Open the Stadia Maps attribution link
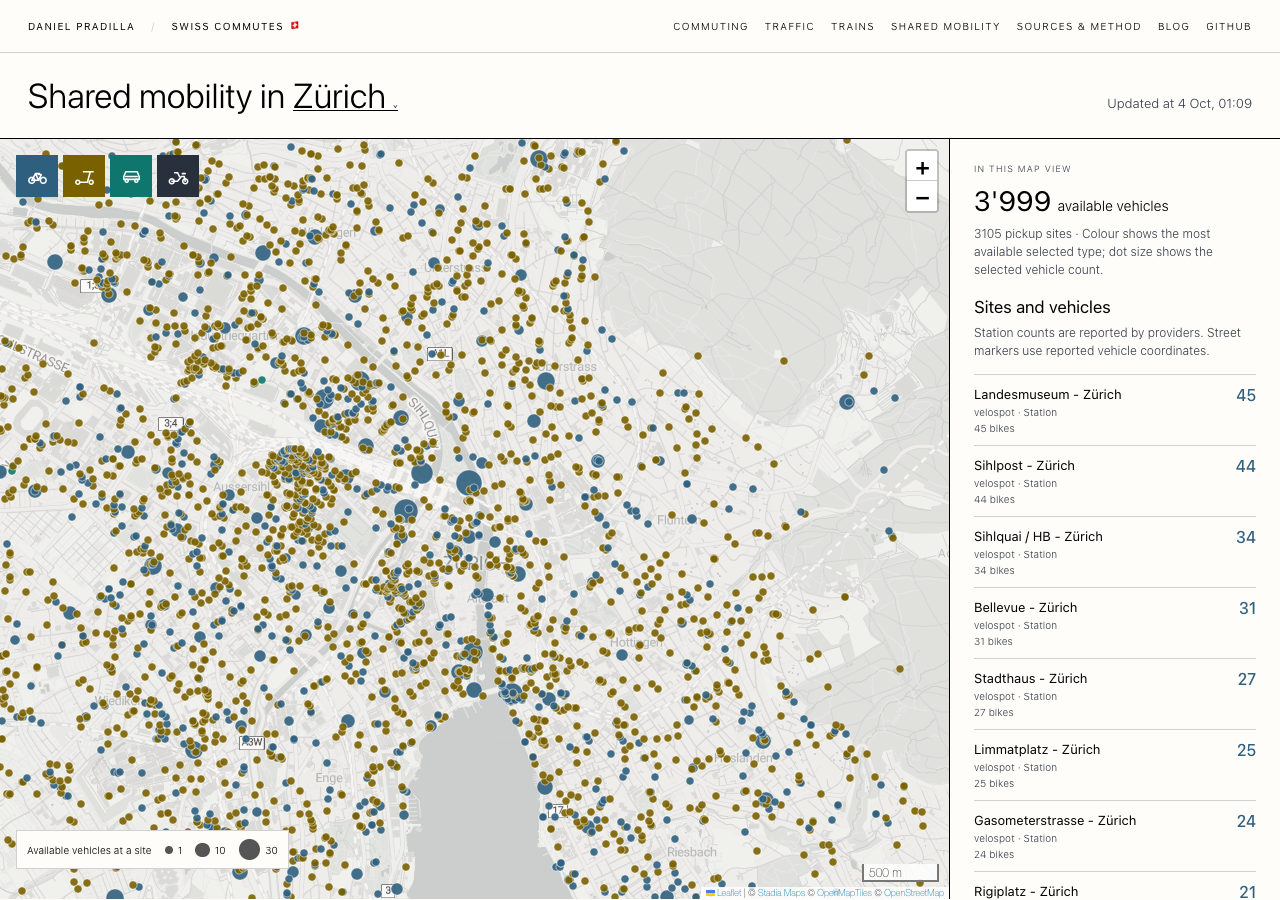This screenshot has height=900, width=1280. (x=781, y=893)
